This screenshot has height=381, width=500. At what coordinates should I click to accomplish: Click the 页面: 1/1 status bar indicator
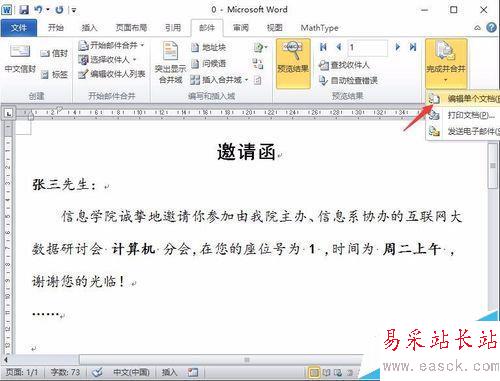pyautogui.click(x=22, y=372)
